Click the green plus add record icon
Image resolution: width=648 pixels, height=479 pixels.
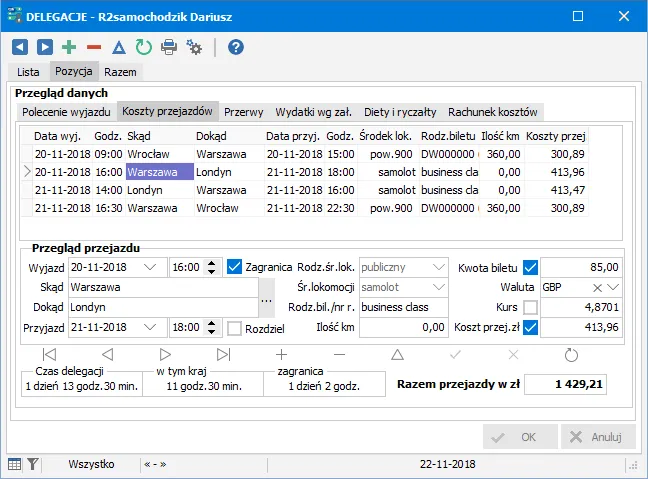tap(70, 47)
